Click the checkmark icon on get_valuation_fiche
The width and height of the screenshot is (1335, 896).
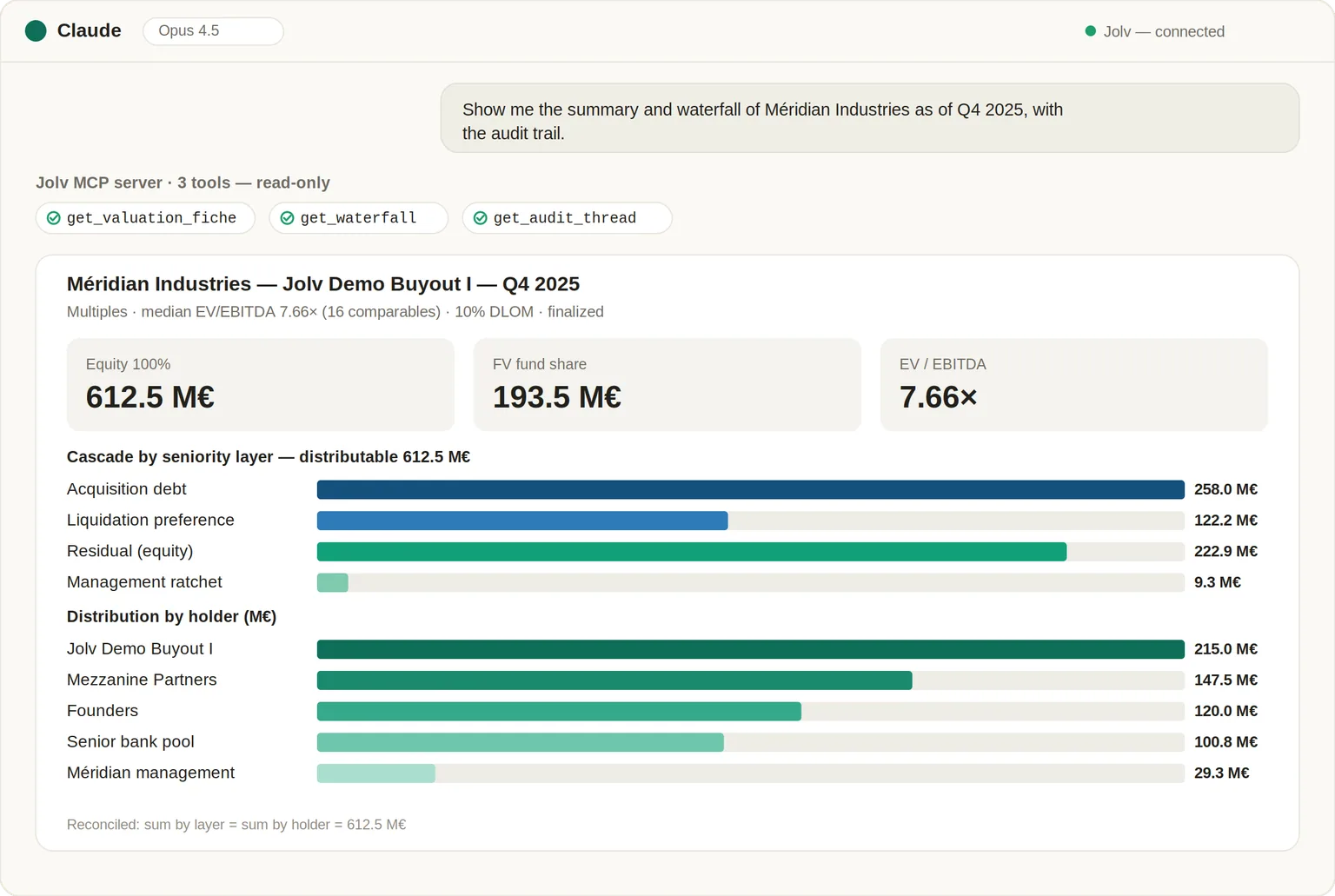[54, 218]
